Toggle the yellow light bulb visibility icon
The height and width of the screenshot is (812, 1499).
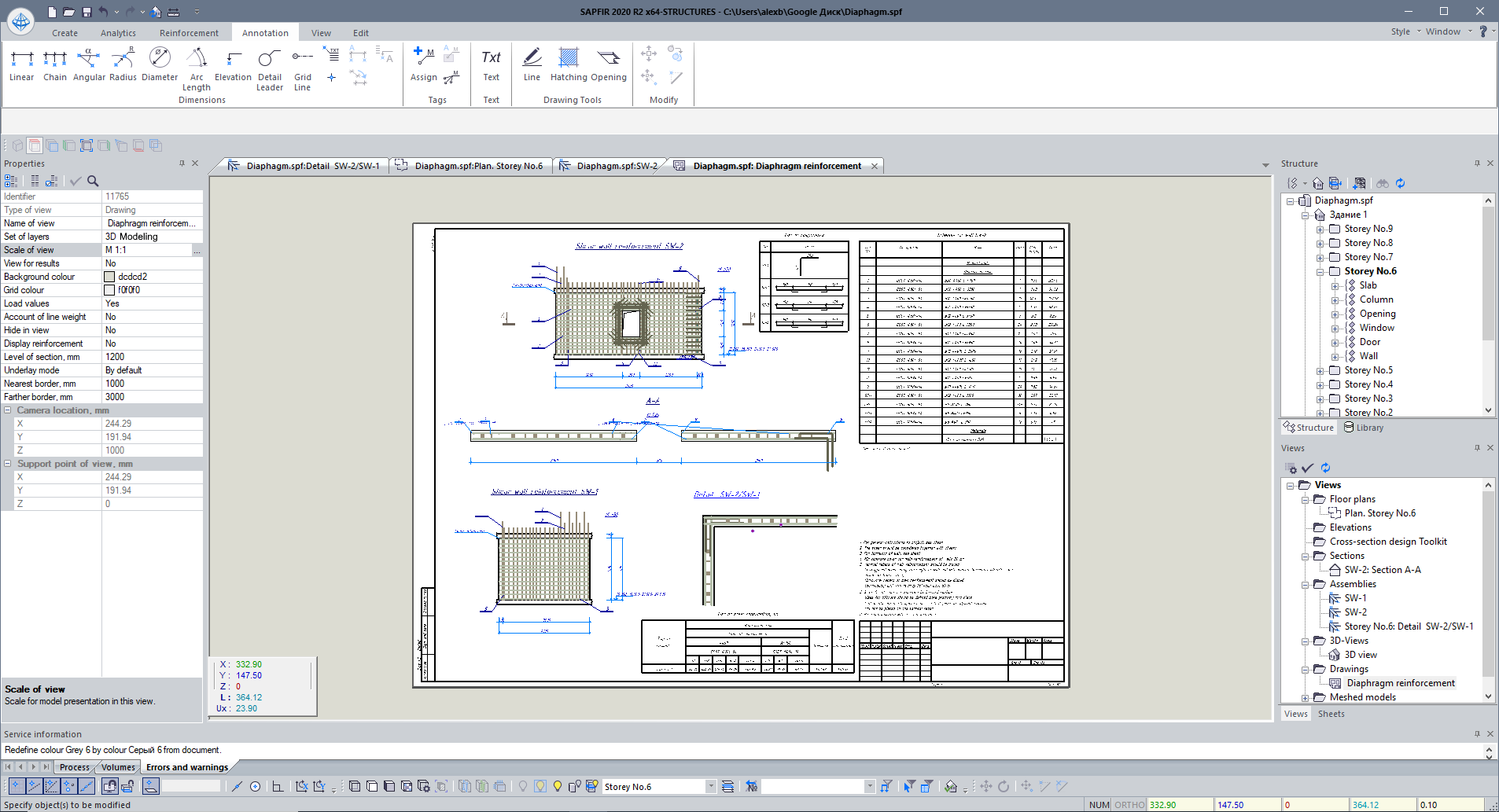coord(558,786)
